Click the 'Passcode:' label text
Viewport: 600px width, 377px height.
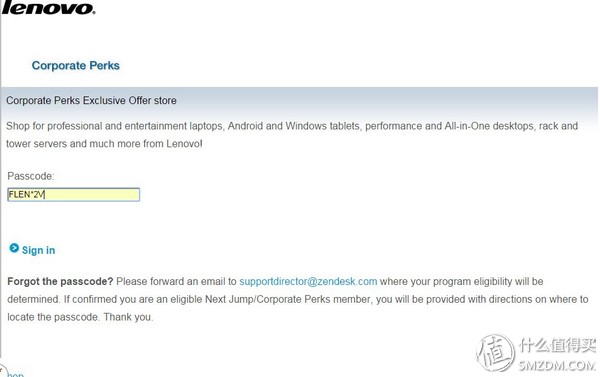click(x=31, y=176)
